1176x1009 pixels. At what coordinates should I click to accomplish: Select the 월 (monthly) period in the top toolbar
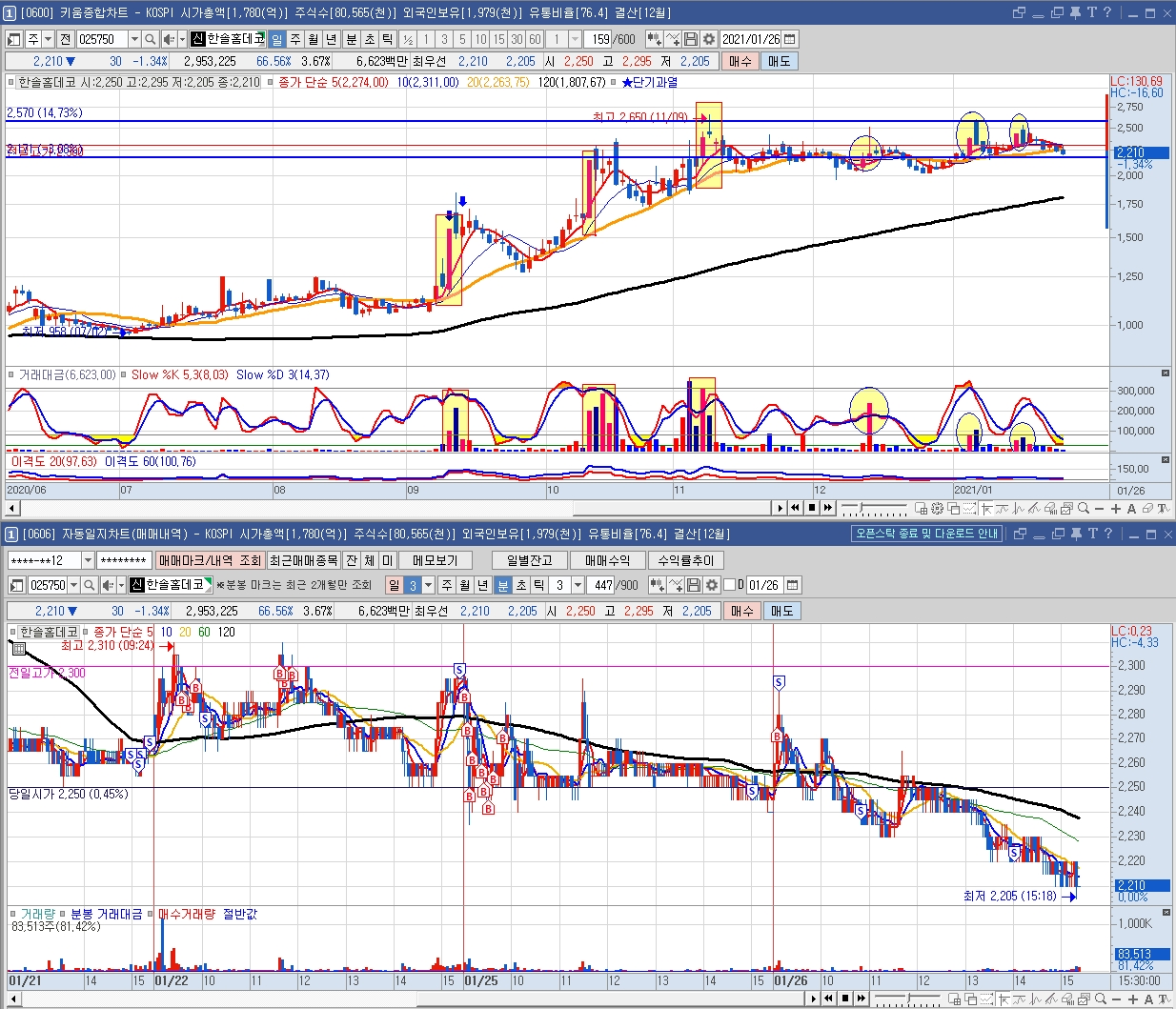tap(314, 39)
